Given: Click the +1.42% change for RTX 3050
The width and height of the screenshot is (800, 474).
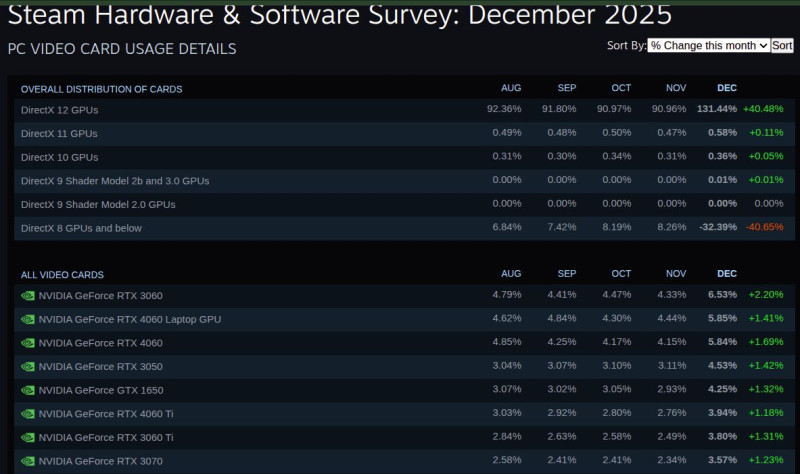Looking at the screenshot, I should pos(766,366).
